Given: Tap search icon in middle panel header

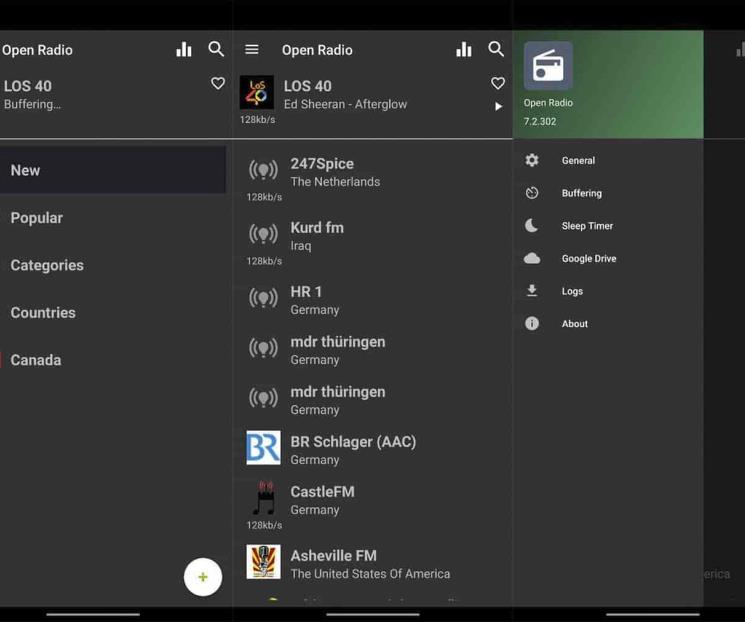Looking at the screenshot, I should [x=496, y=49].
